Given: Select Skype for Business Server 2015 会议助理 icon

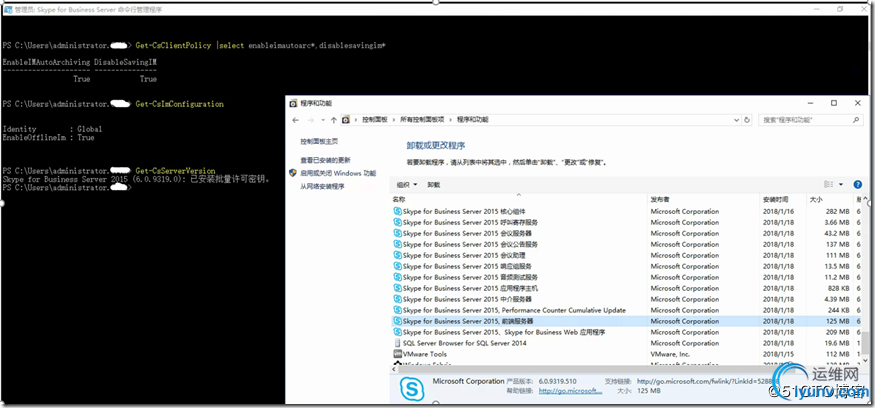Looking at the screenshot, I should [x=397, y=255].
